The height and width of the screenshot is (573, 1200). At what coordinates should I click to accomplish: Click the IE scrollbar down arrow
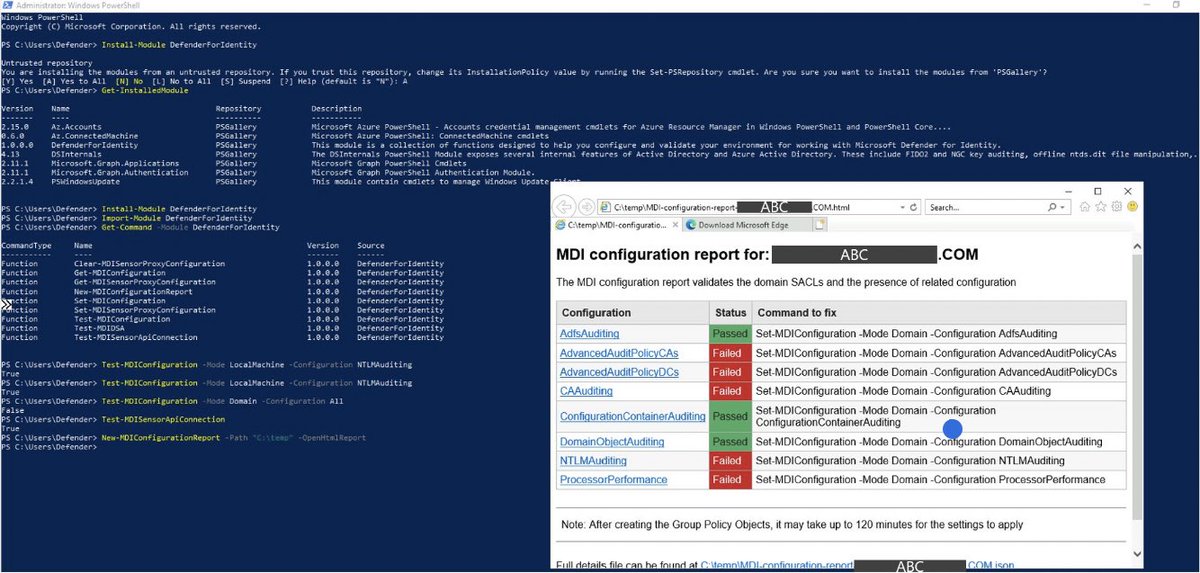tap(1135, 554)
